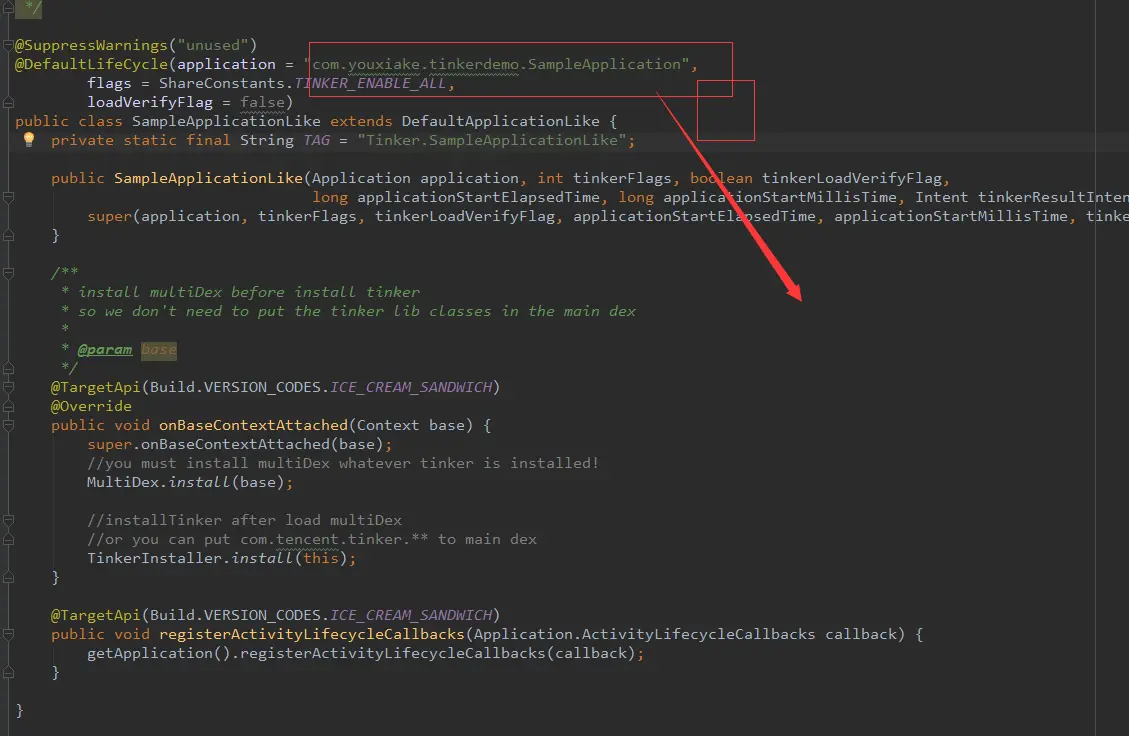Image resolution: width=1129 pixels, height=736 pixels.
Task: Click the ShareConstants class reference
Action: coord(222,84)
